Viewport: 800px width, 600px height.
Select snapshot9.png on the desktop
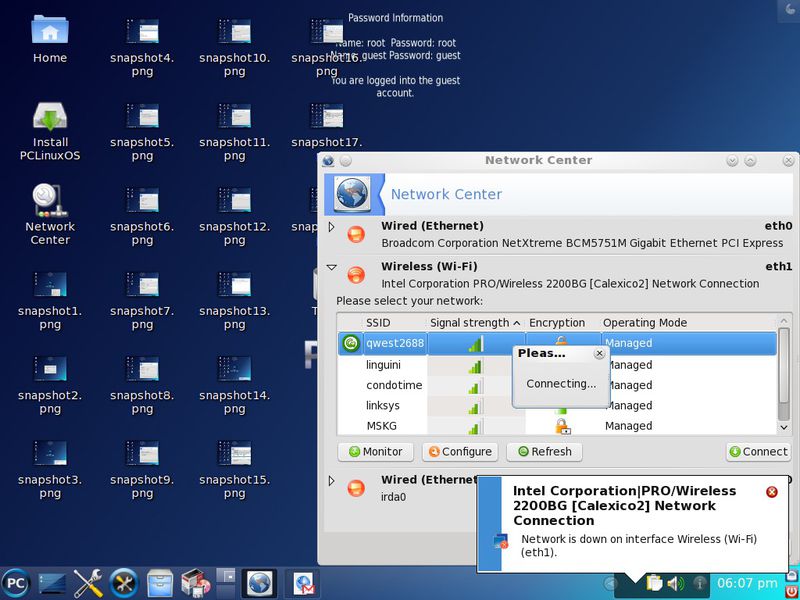point(142,468)
